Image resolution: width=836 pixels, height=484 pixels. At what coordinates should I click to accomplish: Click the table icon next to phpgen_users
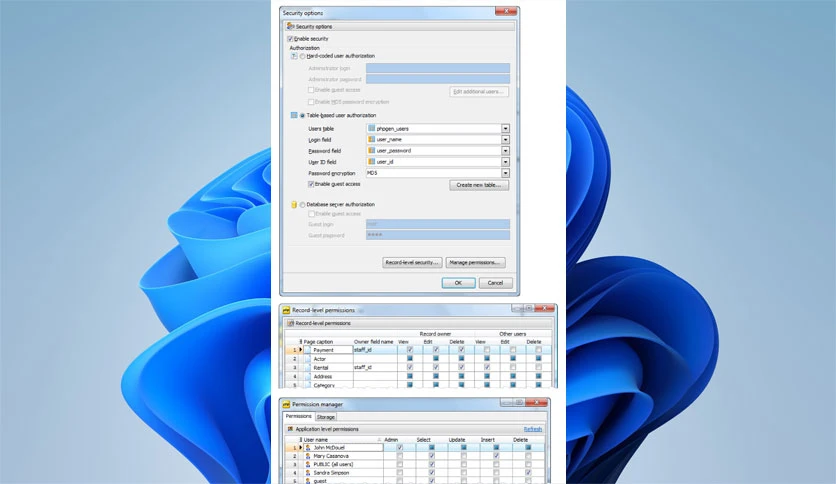(x=372, y=128)
